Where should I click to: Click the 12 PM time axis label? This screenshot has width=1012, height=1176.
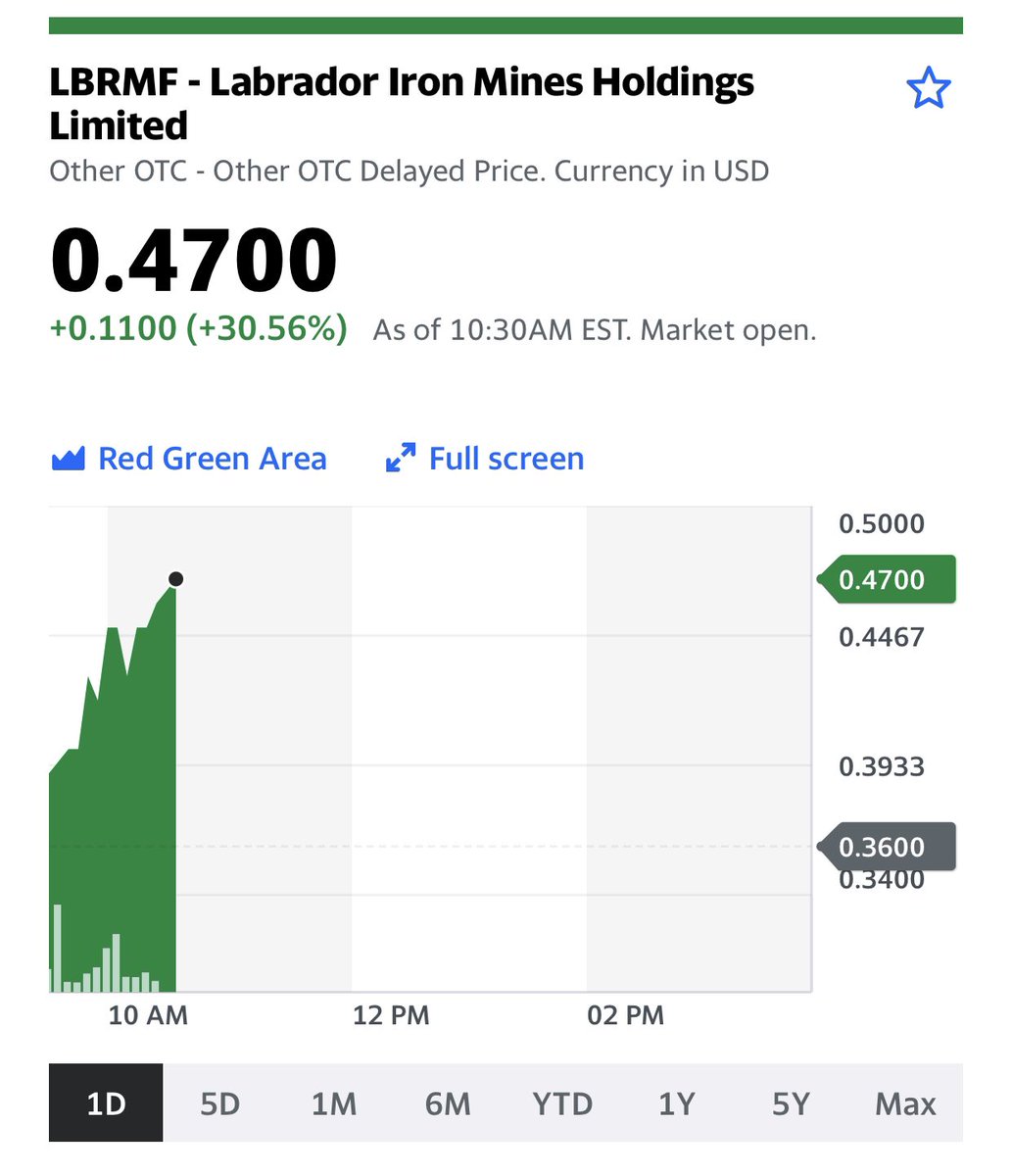coord(391,1015)
